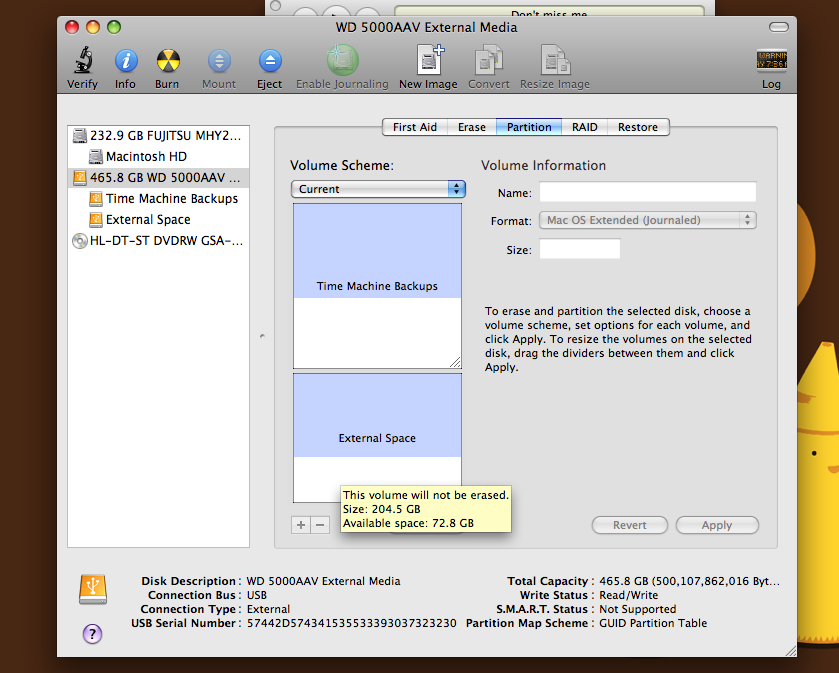Click the sidebar splitter handle dot
The width and height of the screenshot is (839, 673).
click(x=262, y=336)
